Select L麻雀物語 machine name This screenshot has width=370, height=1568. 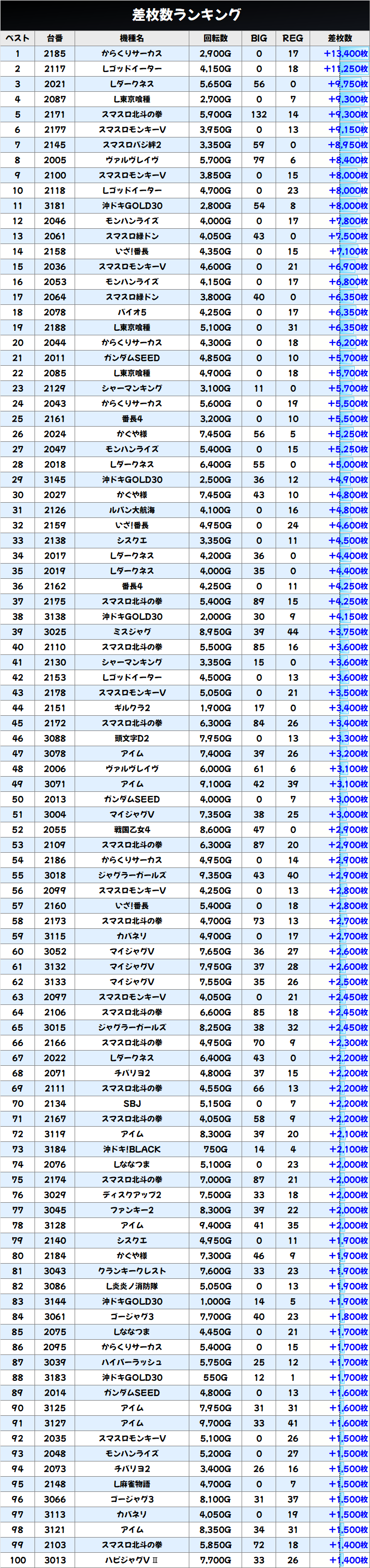132,1484
